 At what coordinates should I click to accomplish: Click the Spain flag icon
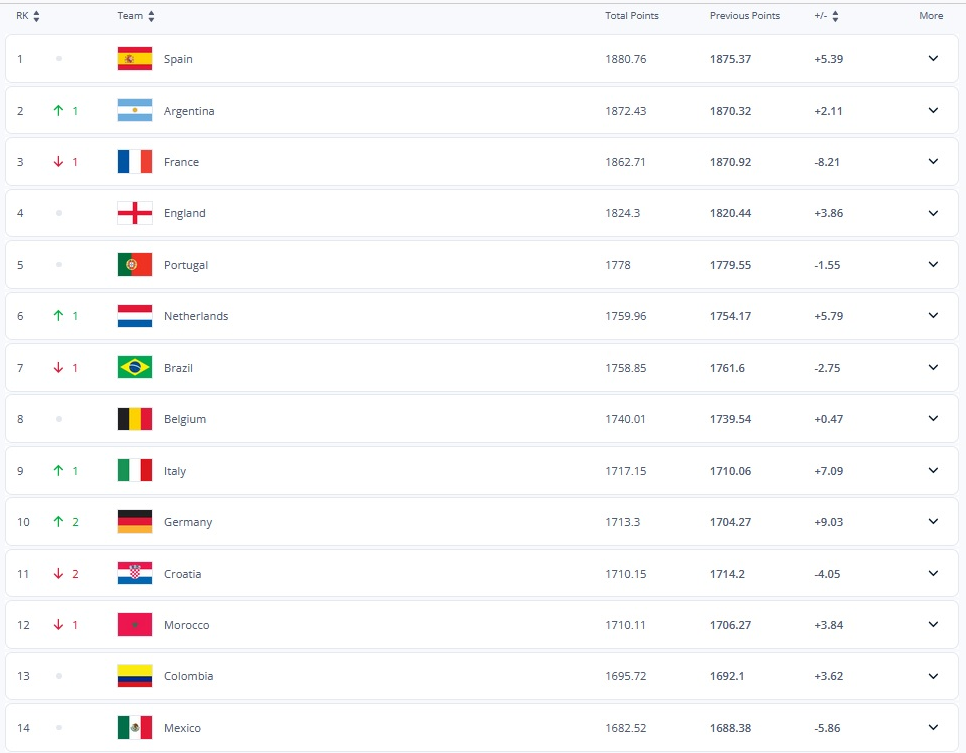[x=135, y=59]
